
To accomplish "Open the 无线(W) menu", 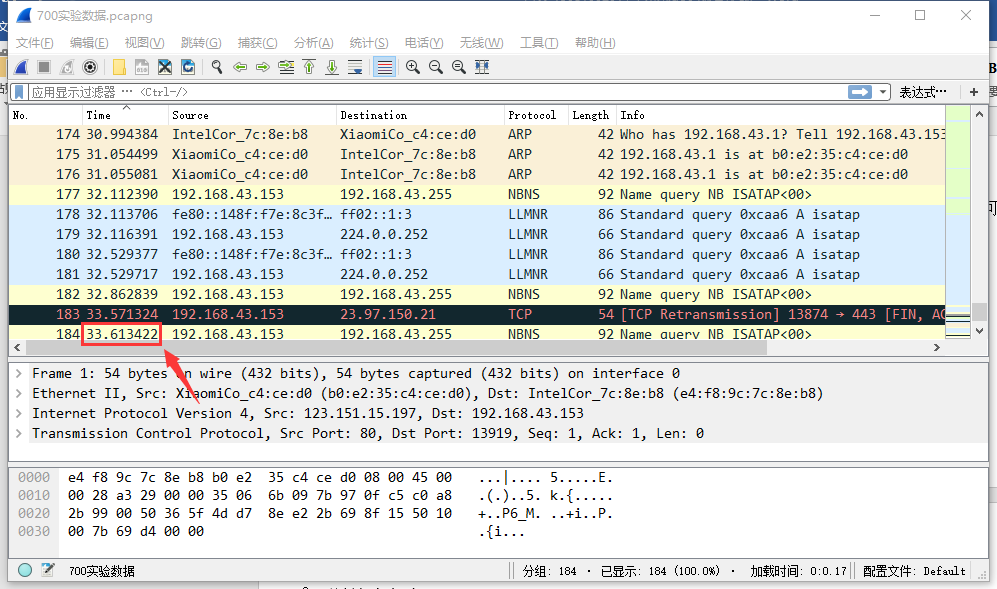I will 481,43.
